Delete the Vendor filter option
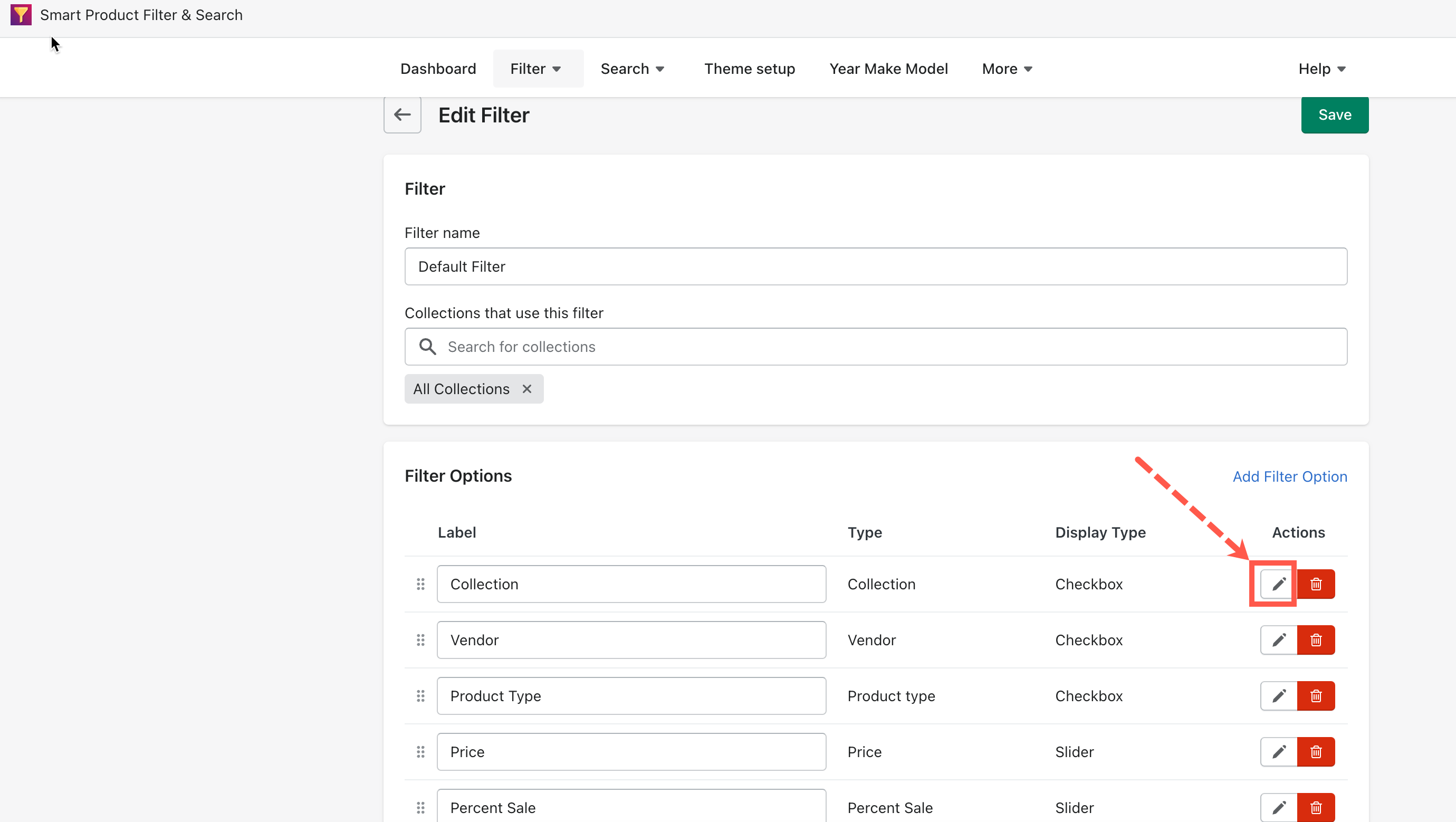This screenshot has height=822, width=1456. [x=1316, y=639]
